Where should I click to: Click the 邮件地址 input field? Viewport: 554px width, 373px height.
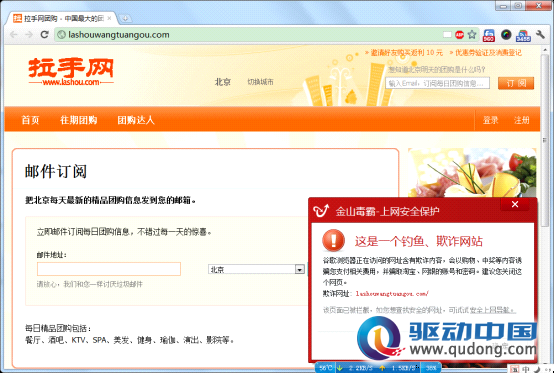coord(109,269)
